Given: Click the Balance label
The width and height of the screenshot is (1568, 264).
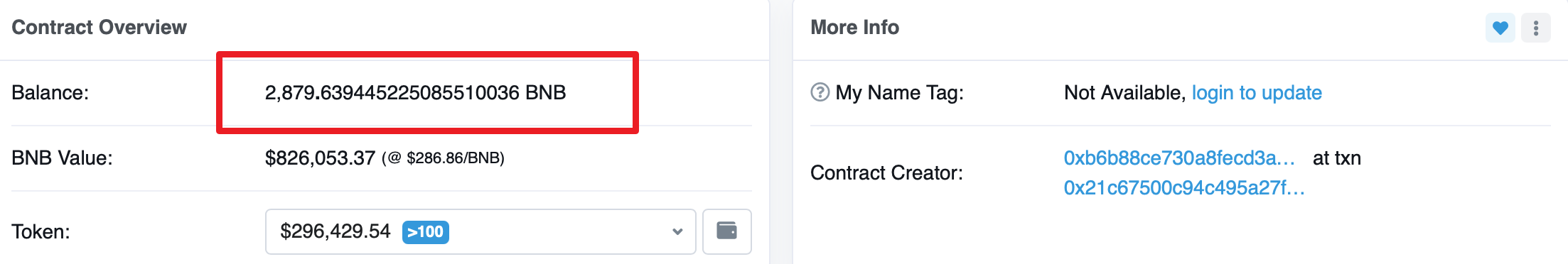Looking at the screenshot, I should click(50, 93).
